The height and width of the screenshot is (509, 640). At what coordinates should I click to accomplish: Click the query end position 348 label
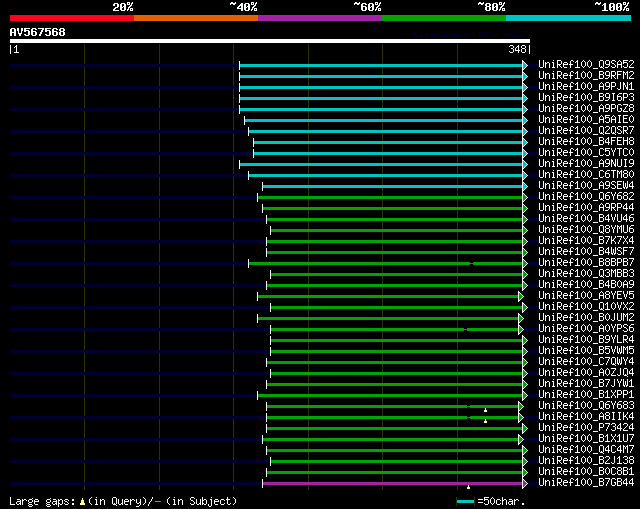(517, 49)
